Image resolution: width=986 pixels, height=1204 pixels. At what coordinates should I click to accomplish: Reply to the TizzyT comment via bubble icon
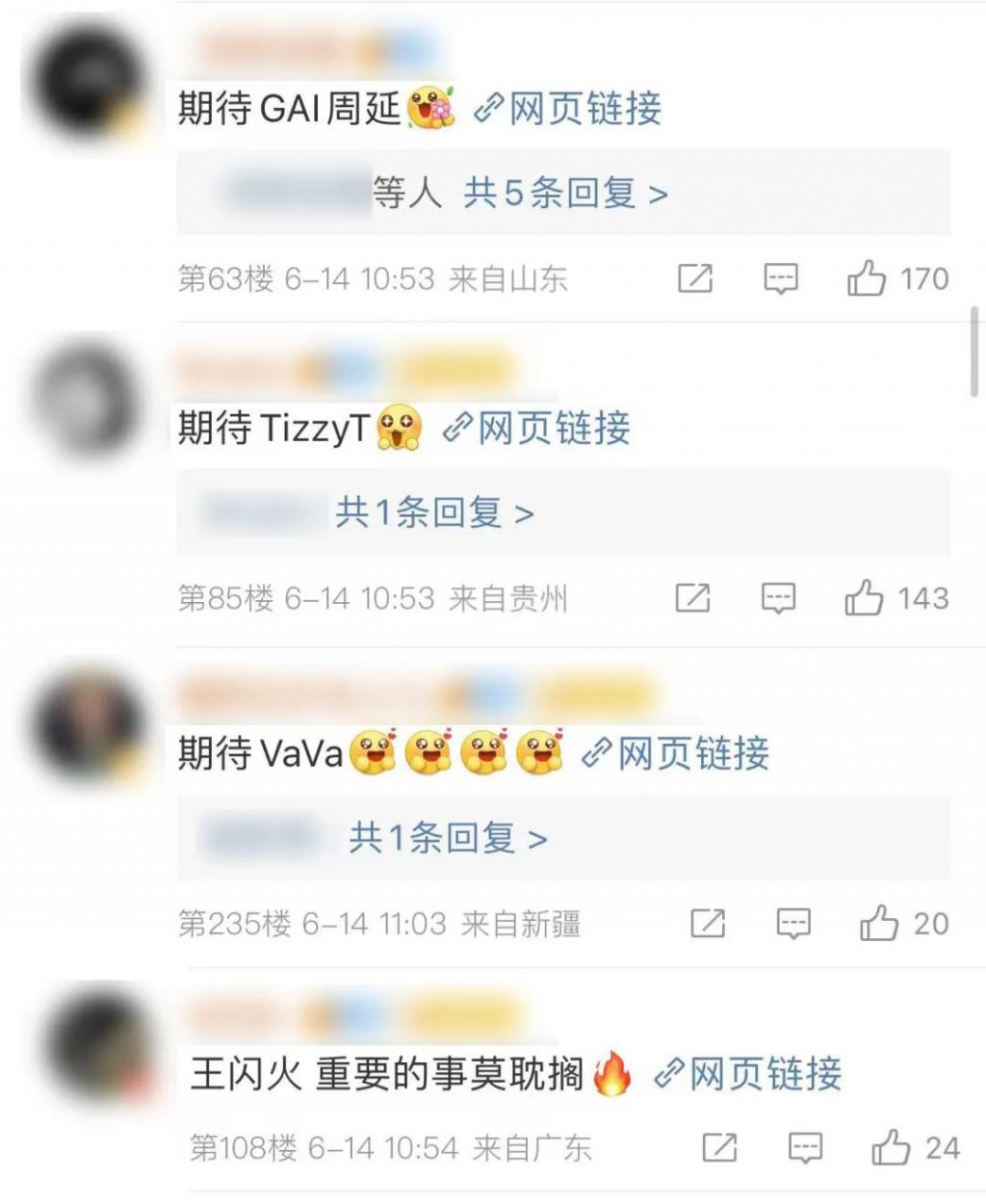778,598
